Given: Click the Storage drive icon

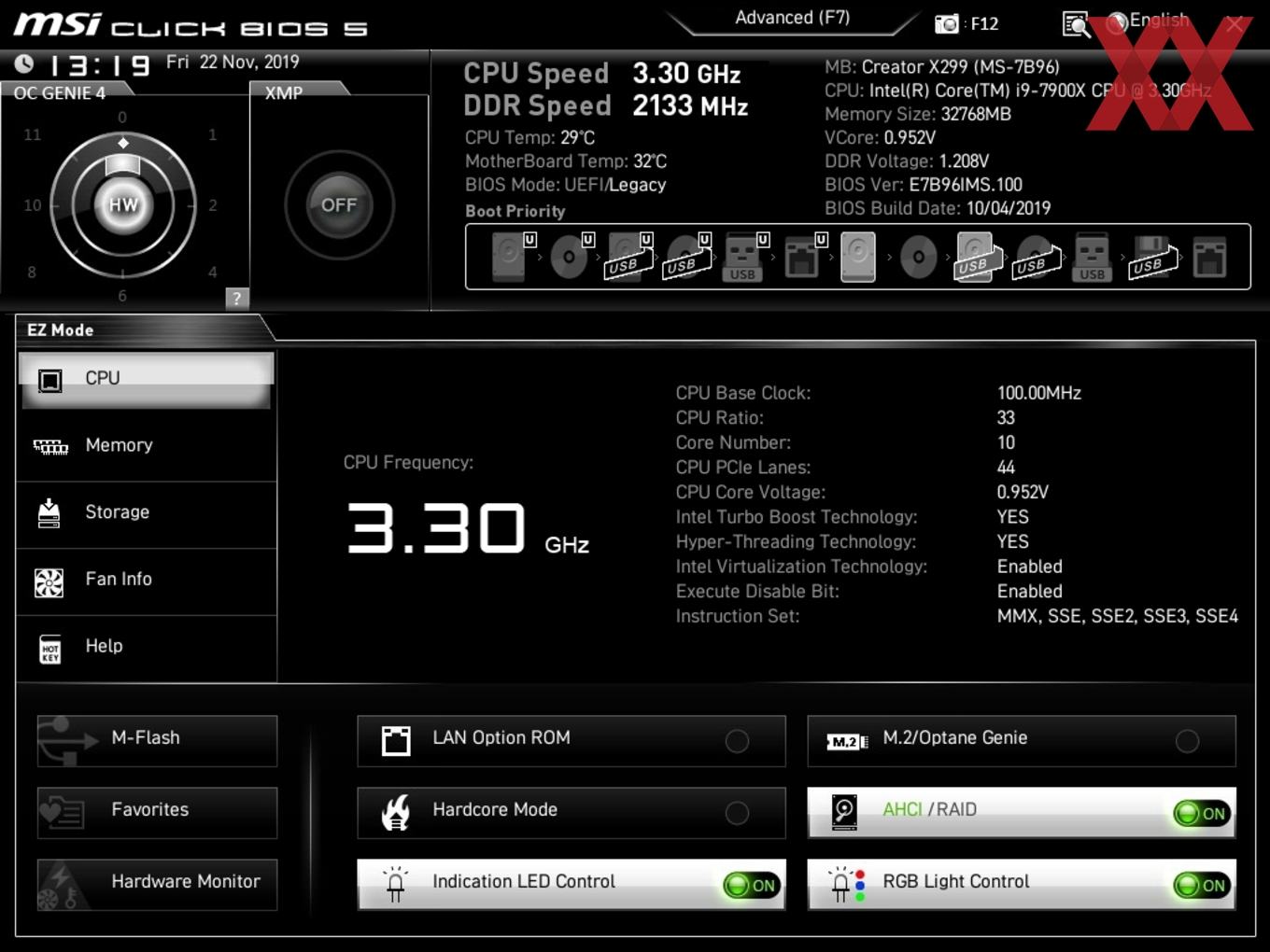Looking at the screenshot, I should click(x=49, y=513).
